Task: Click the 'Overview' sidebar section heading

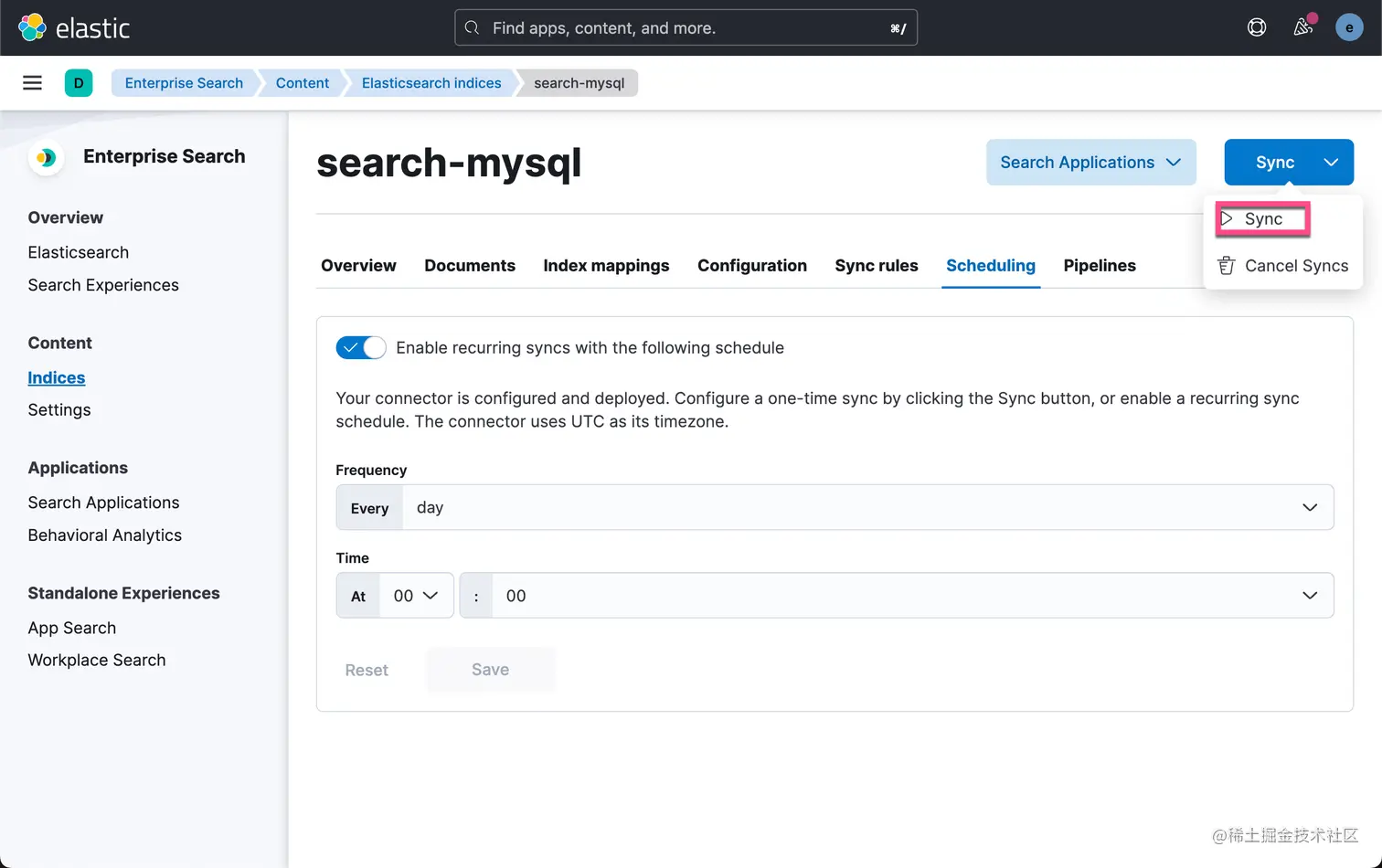Action: (x=66, y=217)
